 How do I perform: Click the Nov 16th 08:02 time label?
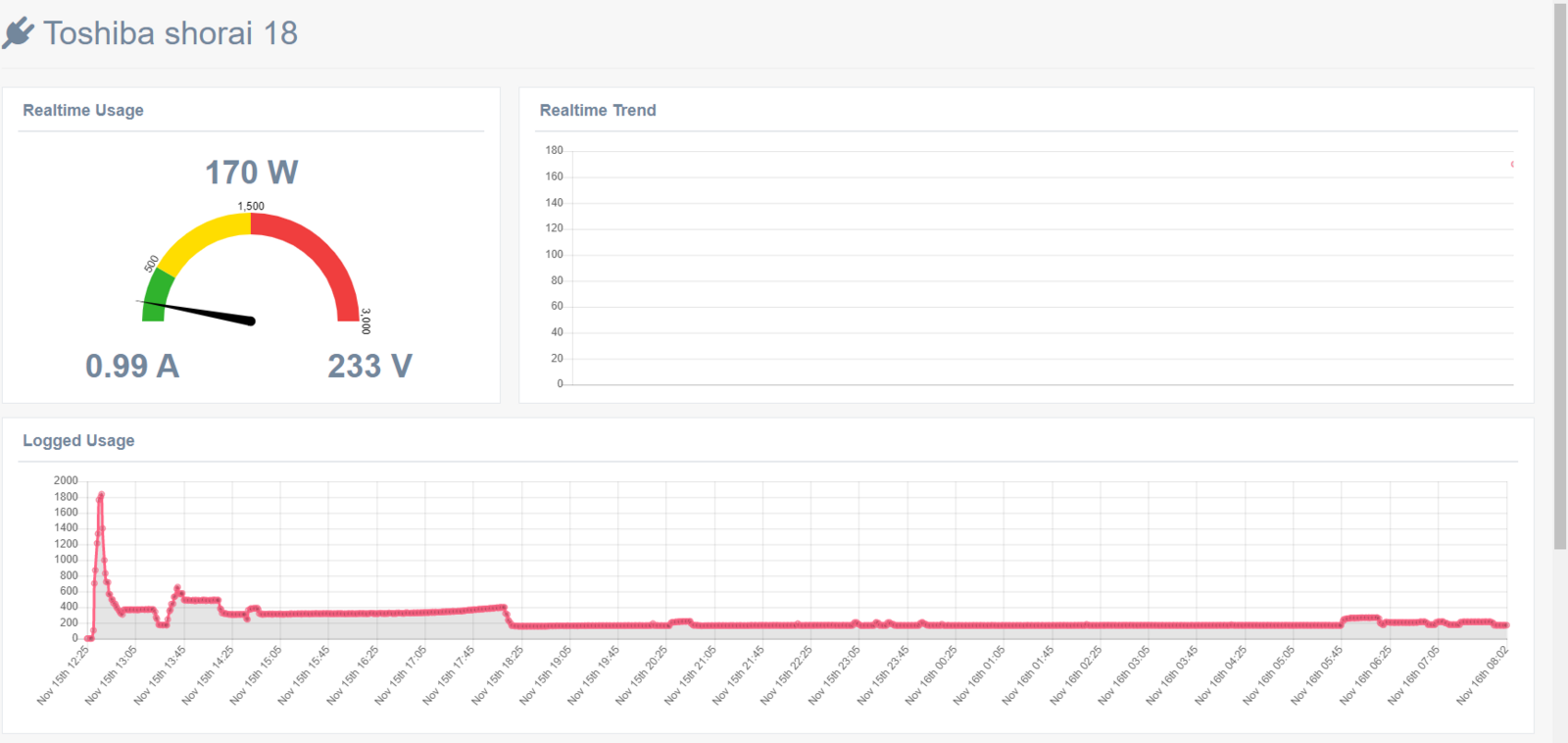click(x=1483, y=675)
